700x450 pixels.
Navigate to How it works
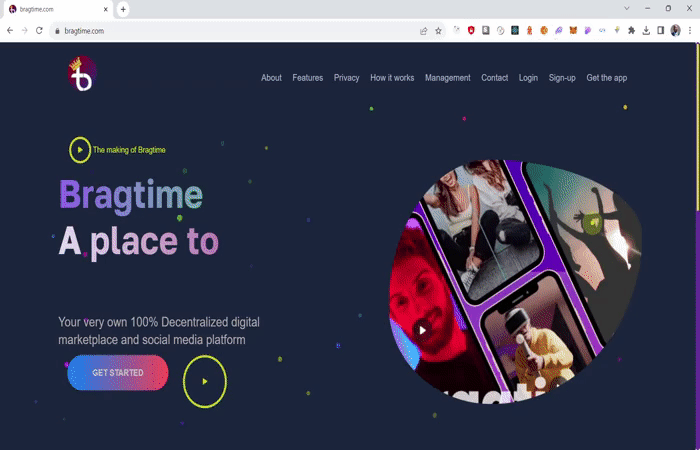392,78
